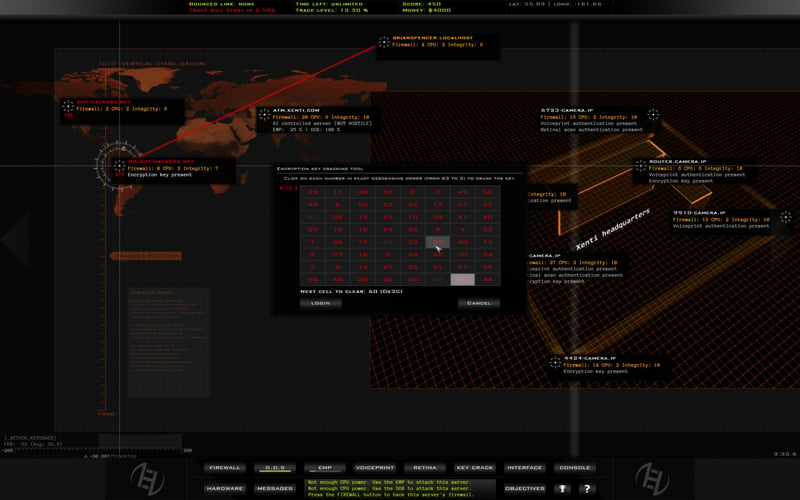Open the Messages panel
The image size is (800, 500).
pyautogui.click(x=275, y=488)
